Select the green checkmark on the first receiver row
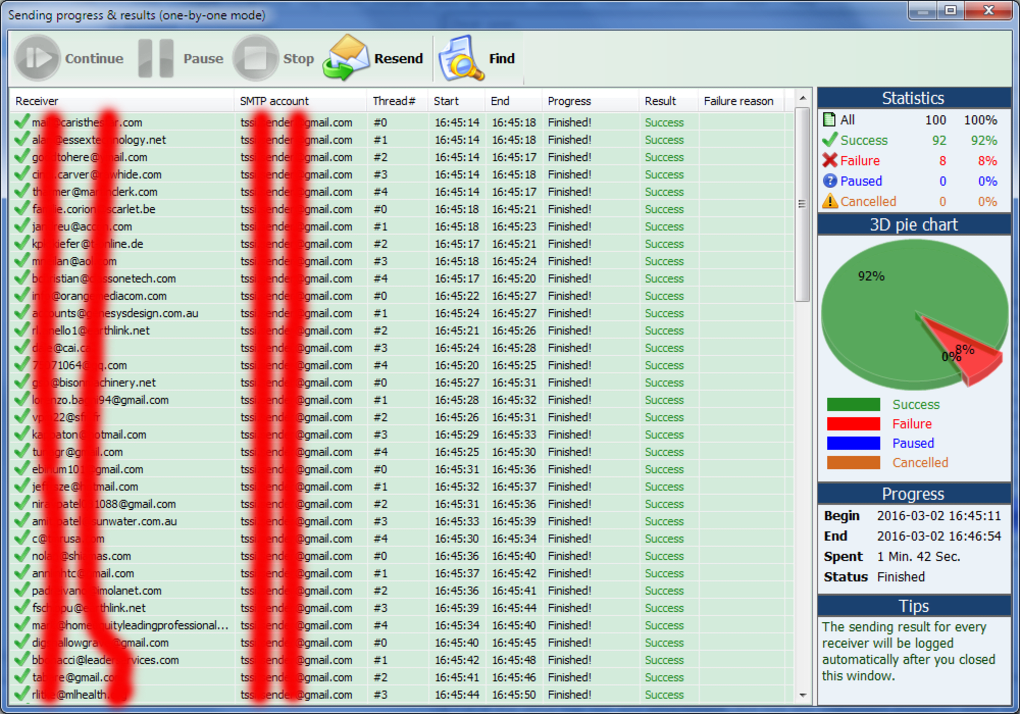 point(20,120)
